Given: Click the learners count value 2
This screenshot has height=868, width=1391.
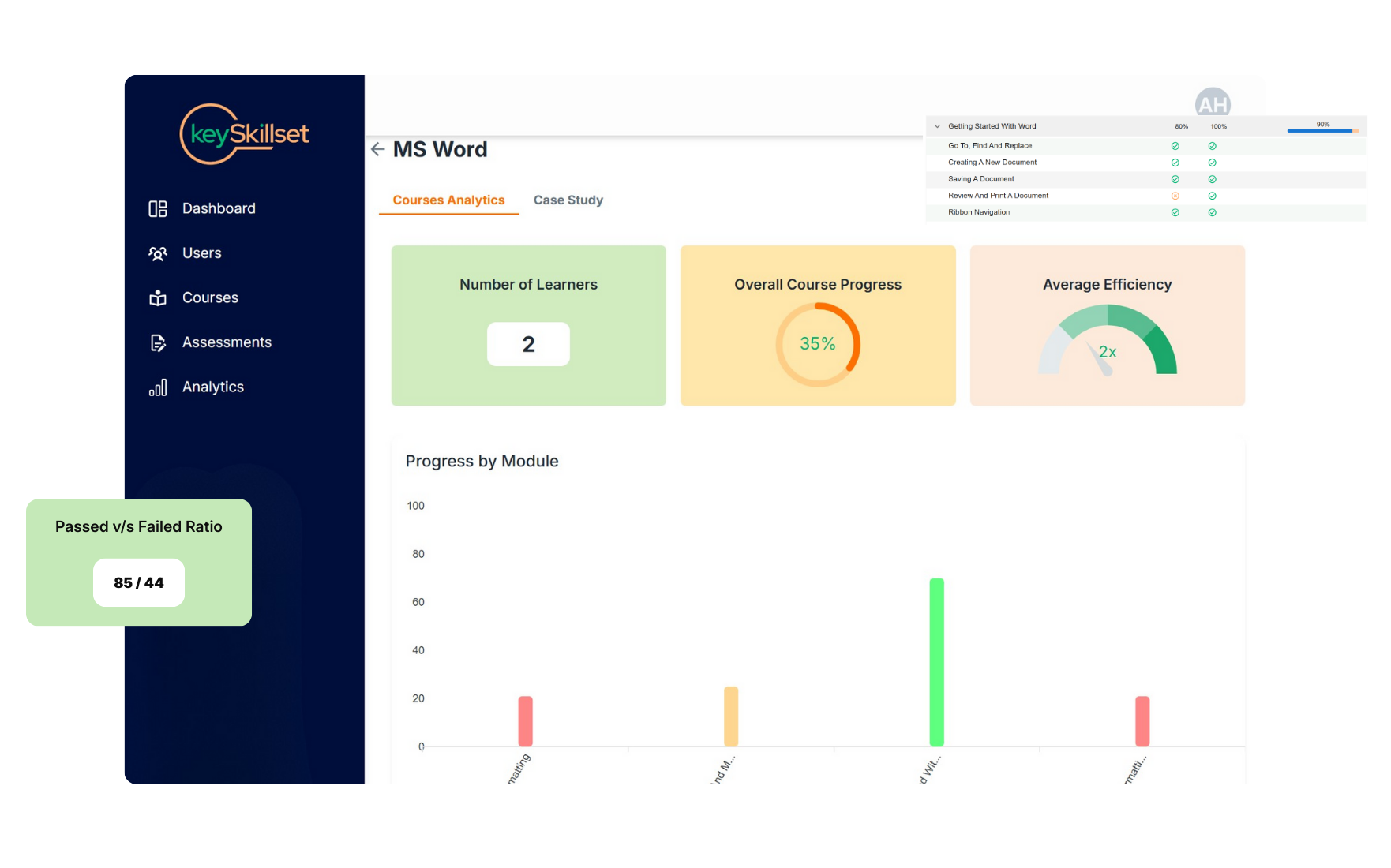Looking at the screenshot, I should click(x=528, y=344).
